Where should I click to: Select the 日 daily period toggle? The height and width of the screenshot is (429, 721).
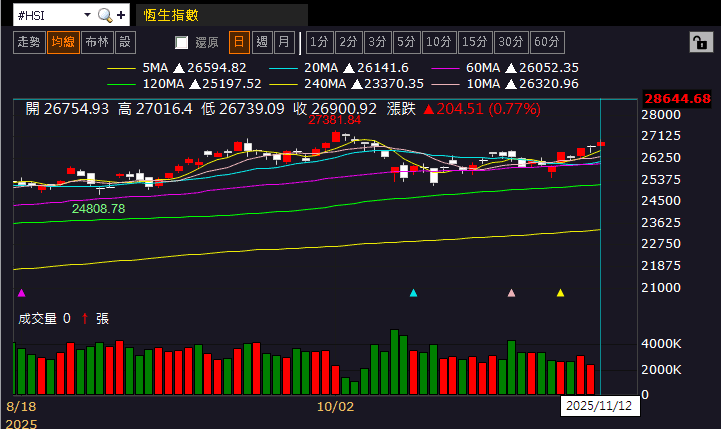pos(239,42)
